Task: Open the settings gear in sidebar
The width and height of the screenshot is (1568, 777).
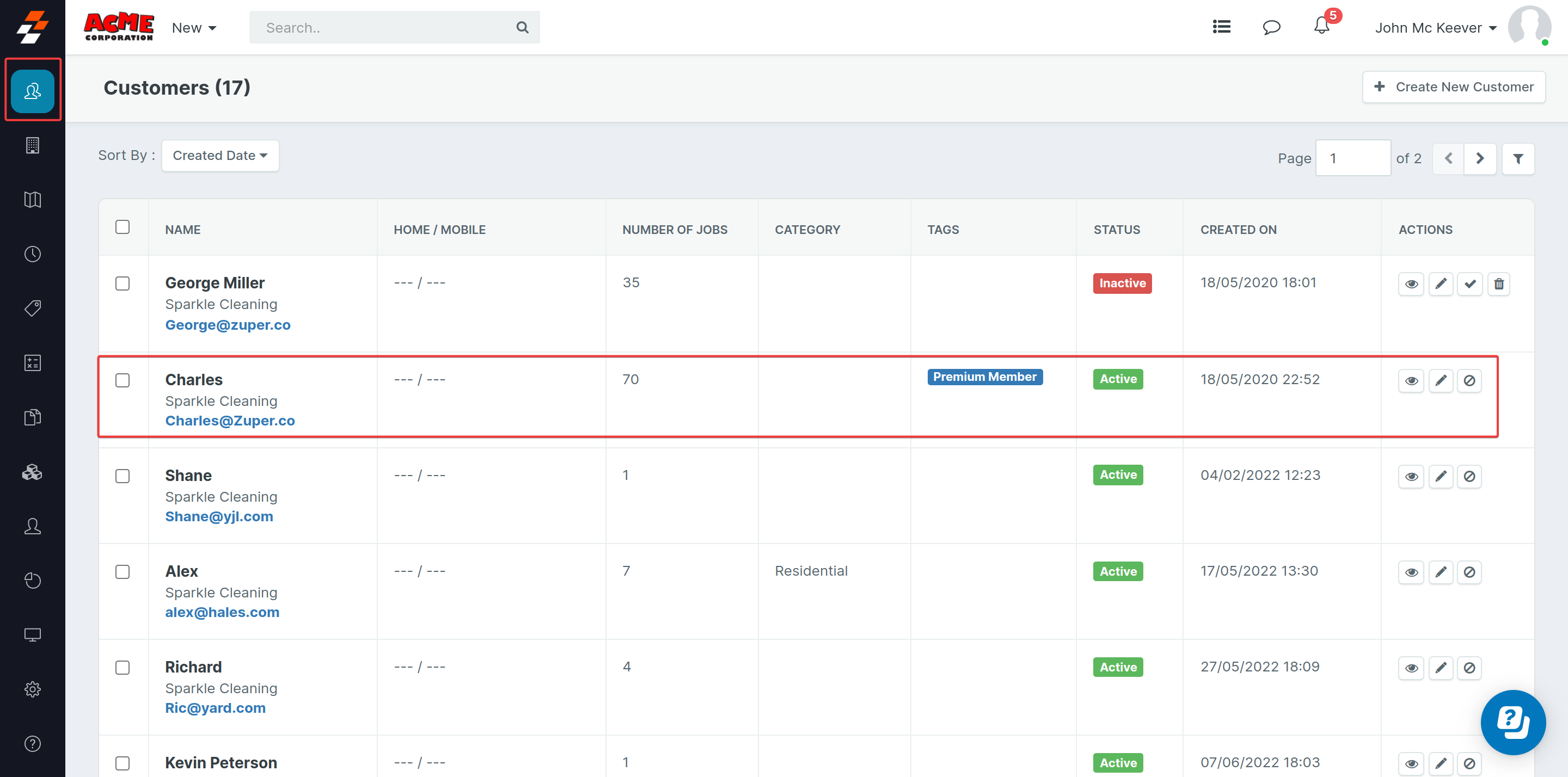Action: [x=32, y=689]
